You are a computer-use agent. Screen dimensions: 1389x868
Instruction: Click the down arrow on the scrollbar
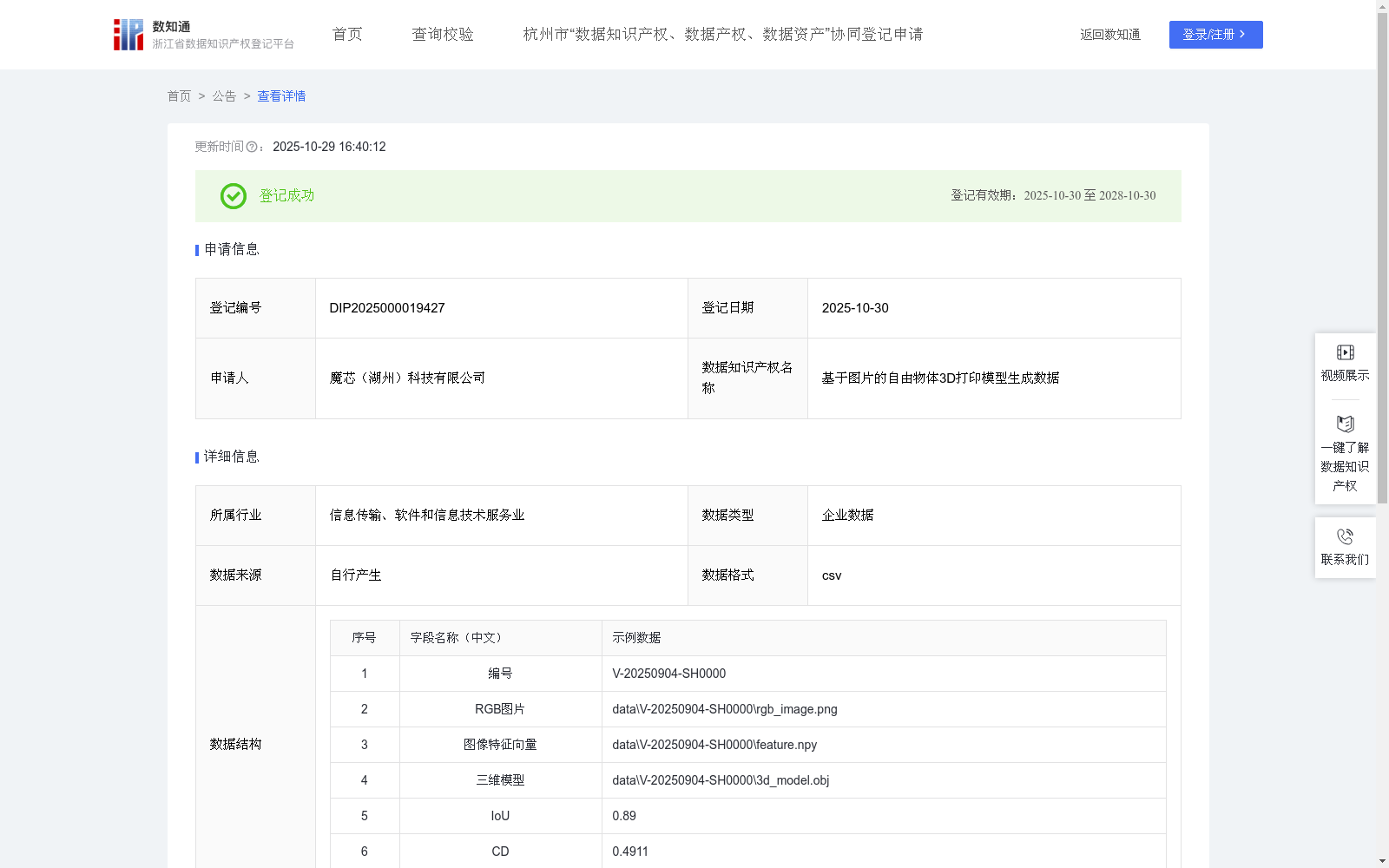[x=1382, y=861]
